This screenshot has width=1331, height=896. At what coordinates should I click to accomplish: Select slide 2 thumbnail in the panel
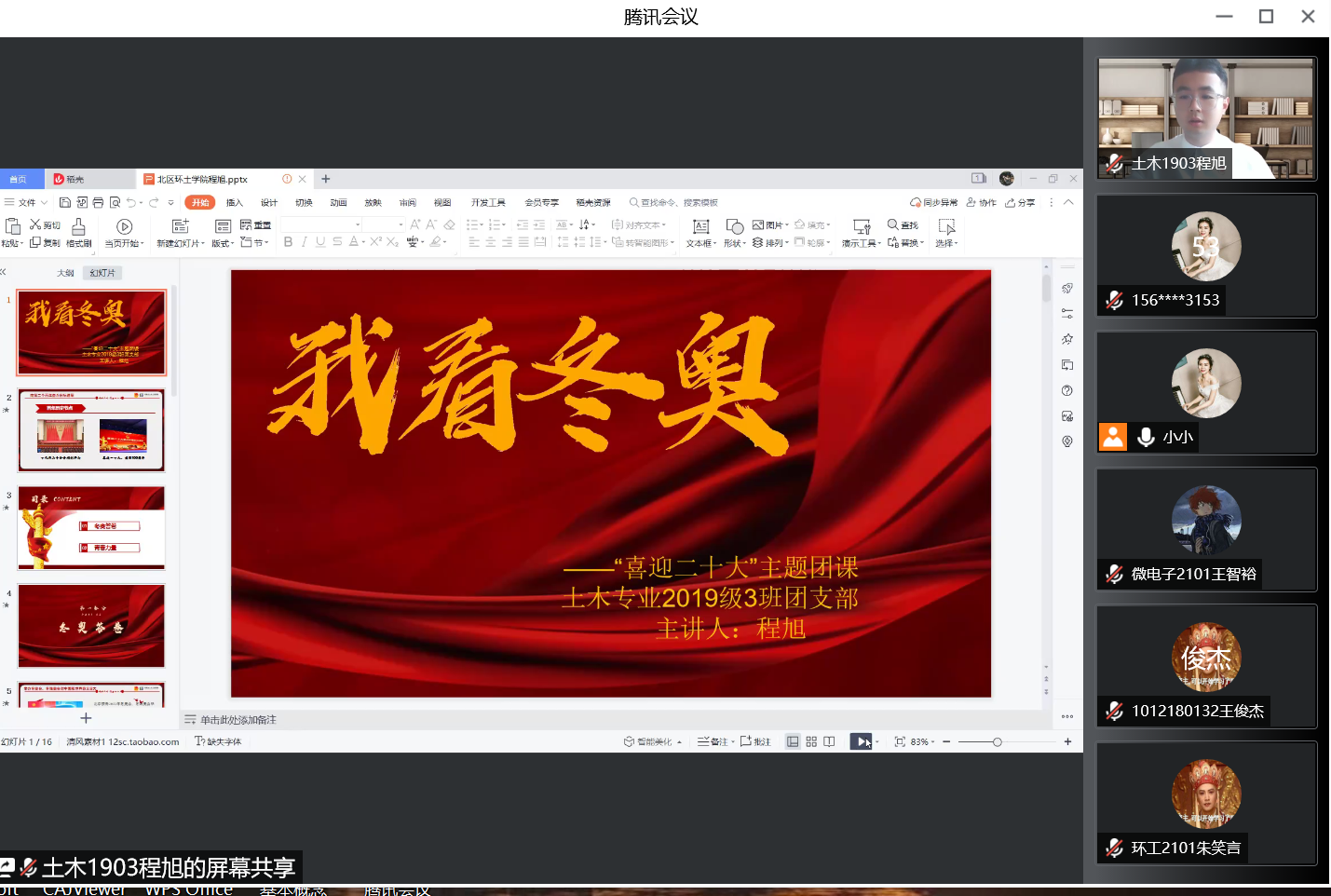(x=91, y=430)
